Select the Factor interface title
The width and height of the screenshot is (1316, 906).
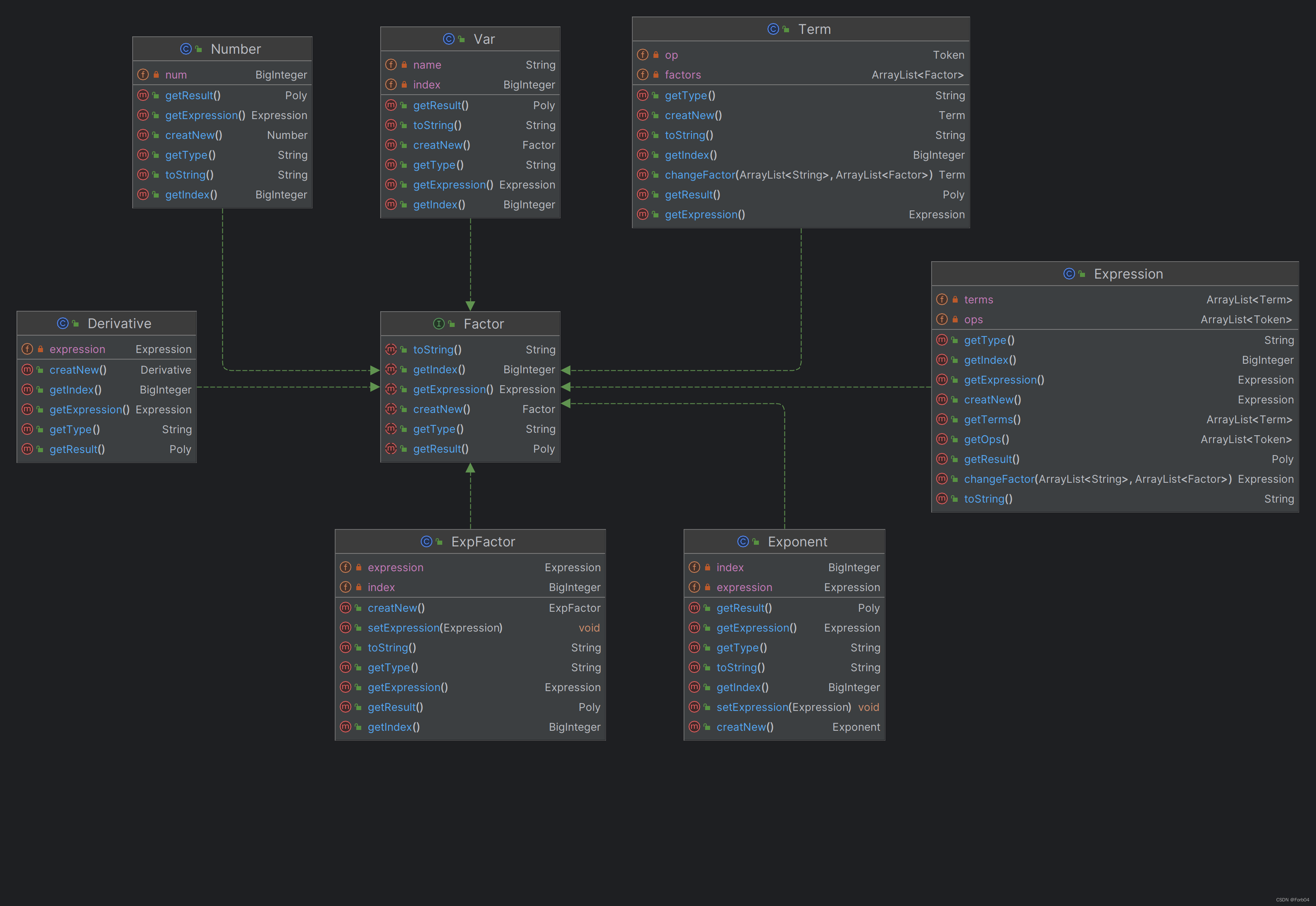click(x=484, y=324)
